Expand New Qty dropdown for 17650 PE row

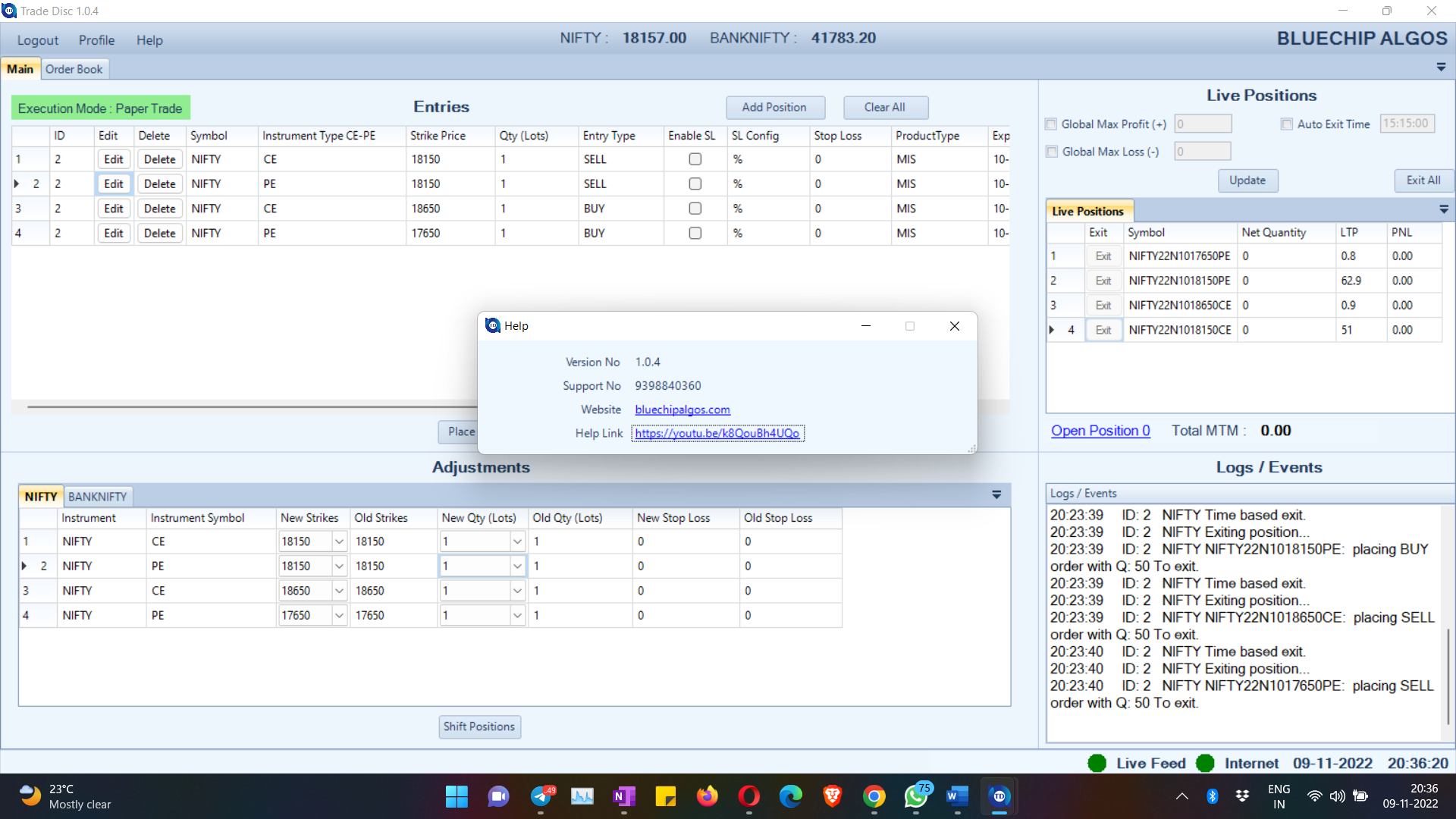click(517, 616)
